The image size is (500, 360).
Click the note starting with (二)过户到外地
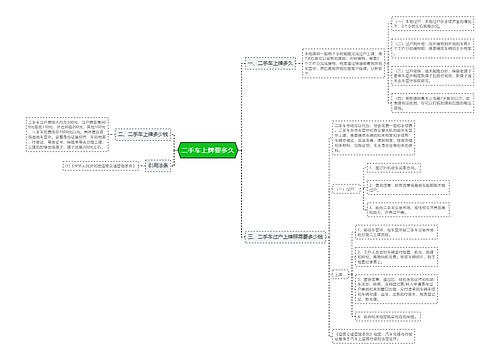[x=432, y=48]
